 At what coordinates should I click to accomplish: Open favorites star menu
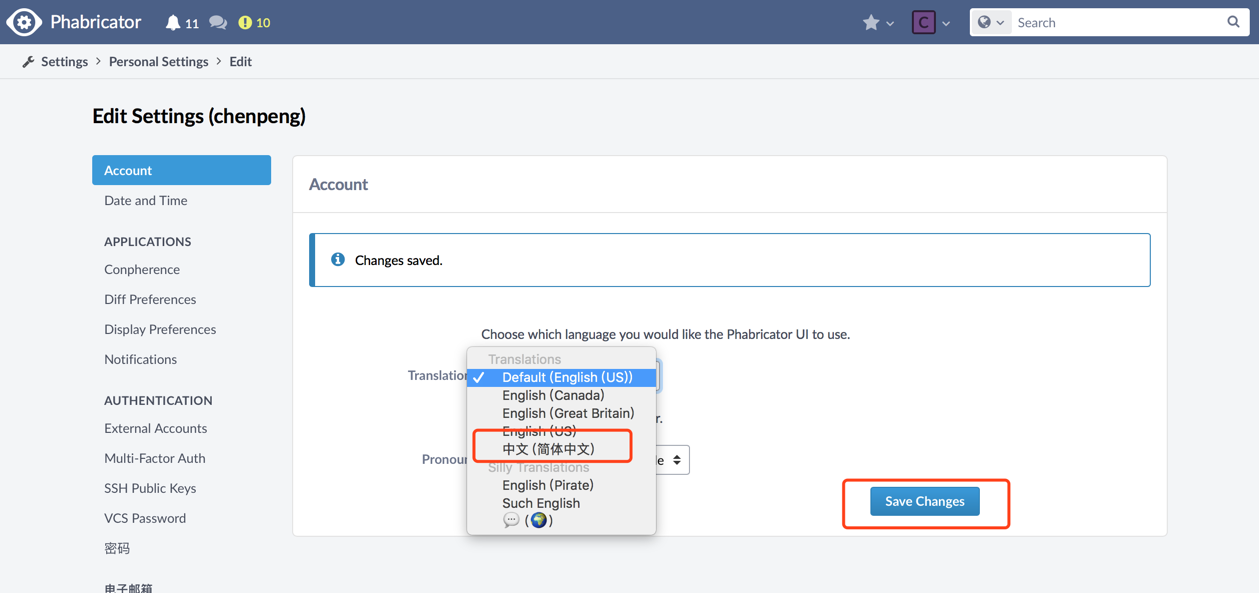click(871, 22)
